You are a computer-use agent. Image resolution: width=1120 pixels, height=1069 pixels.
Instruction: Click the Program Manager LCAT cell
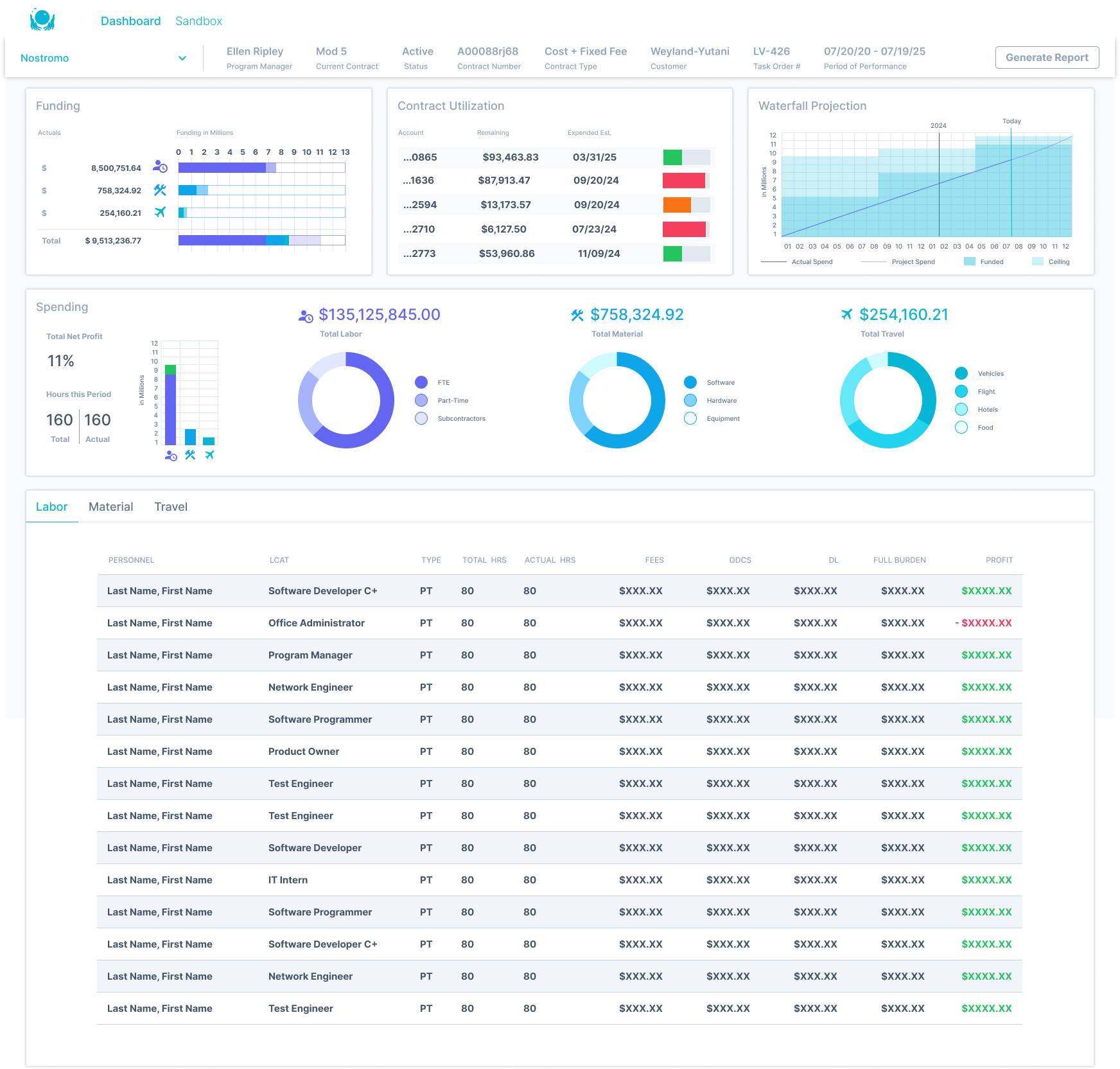tap(310, 655)
